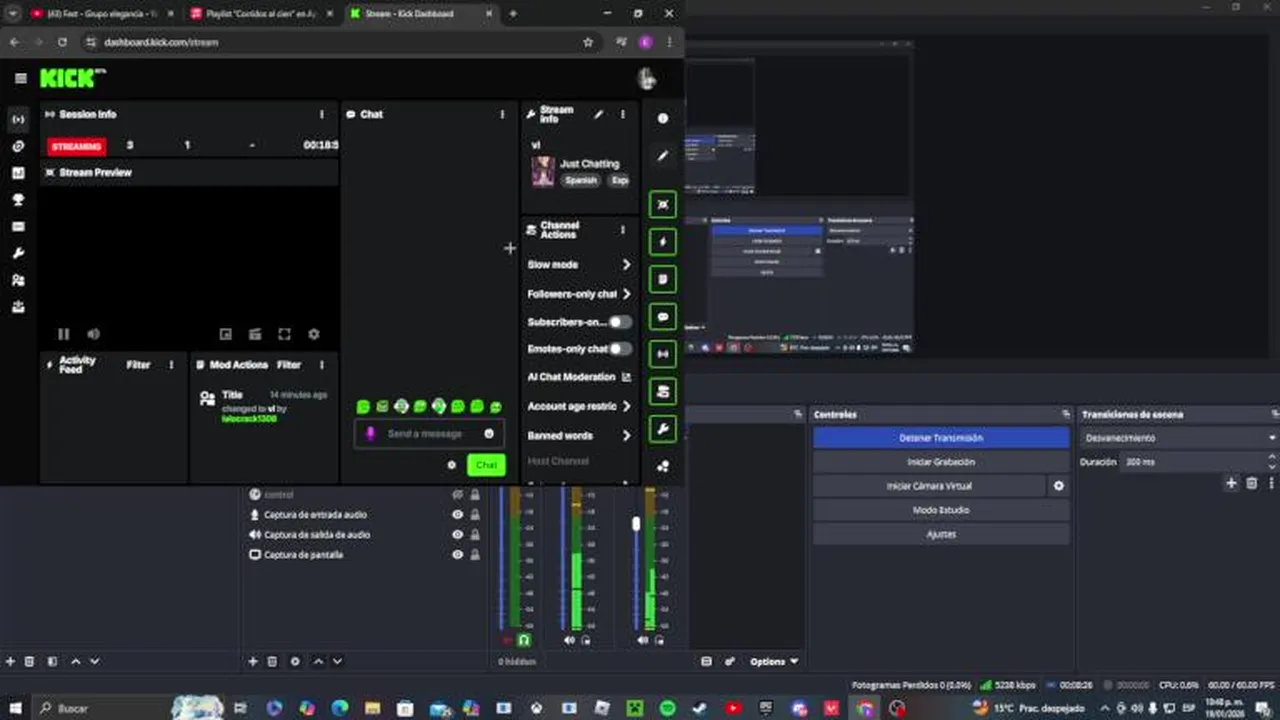Viewport: 1280px width, 720px height.
Task: Toggle Emotes-only chat switch
Action: [x=620, y=348]
